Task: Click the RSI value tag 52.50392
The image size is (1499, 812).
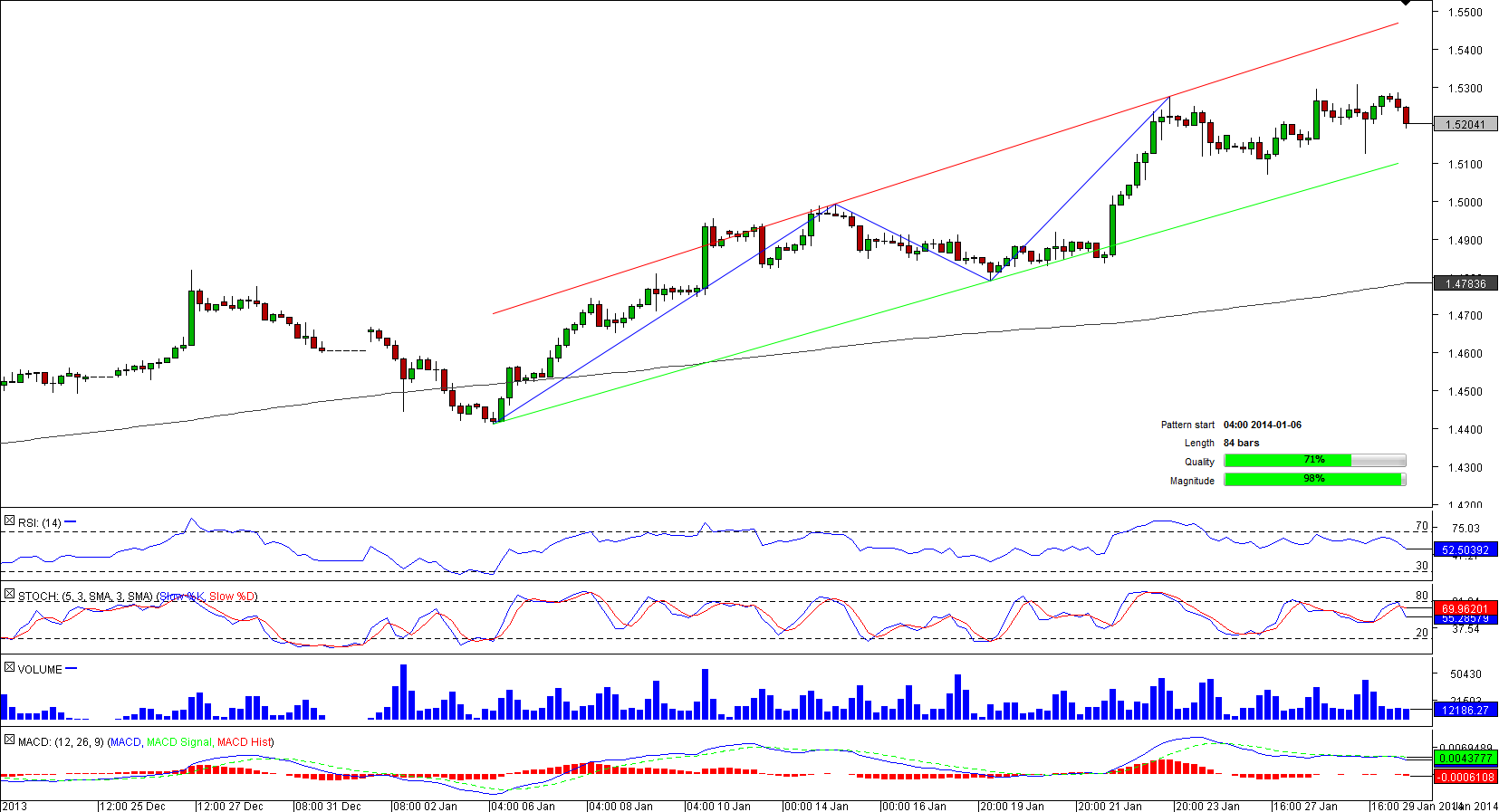Action: point(1465,550)
